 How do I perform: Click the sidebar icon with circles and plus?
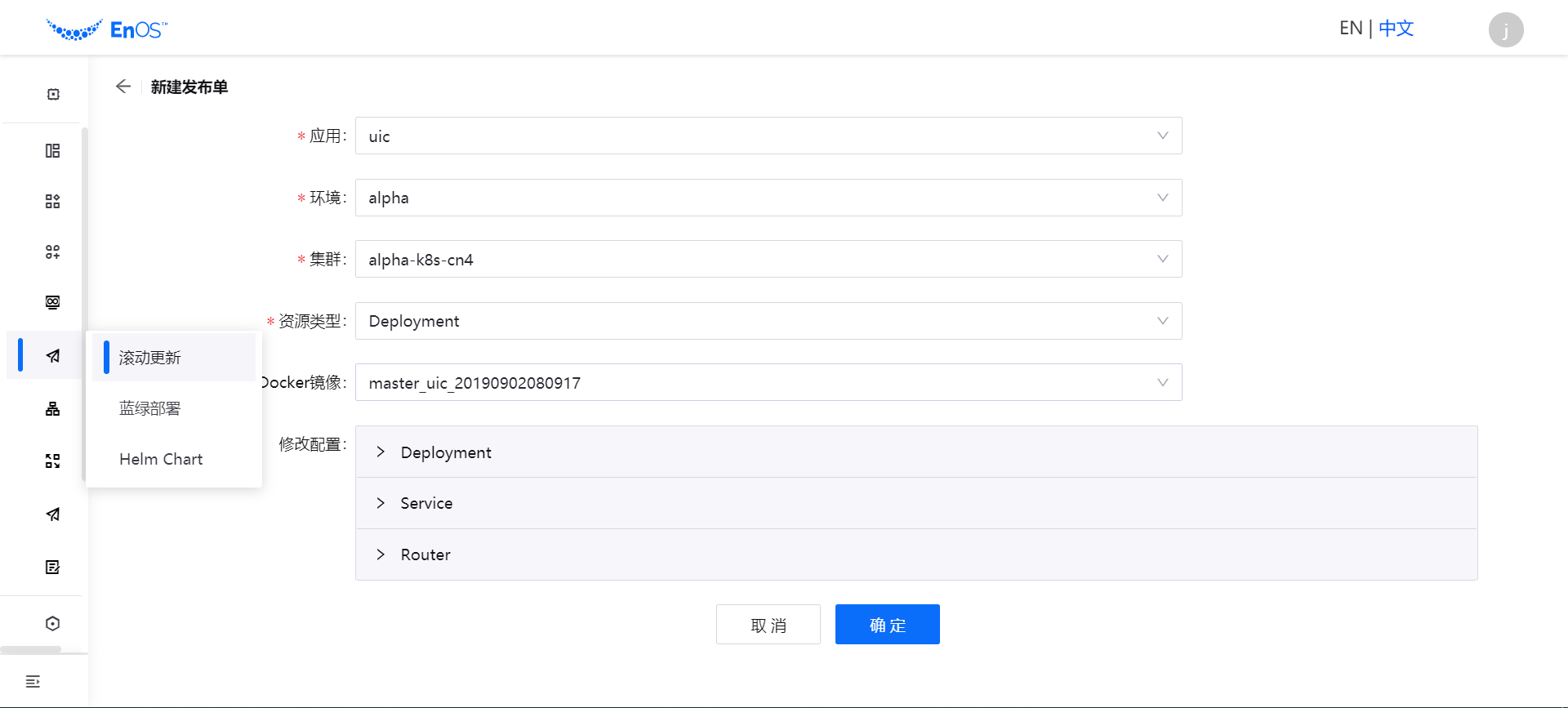tap(53, 252)
